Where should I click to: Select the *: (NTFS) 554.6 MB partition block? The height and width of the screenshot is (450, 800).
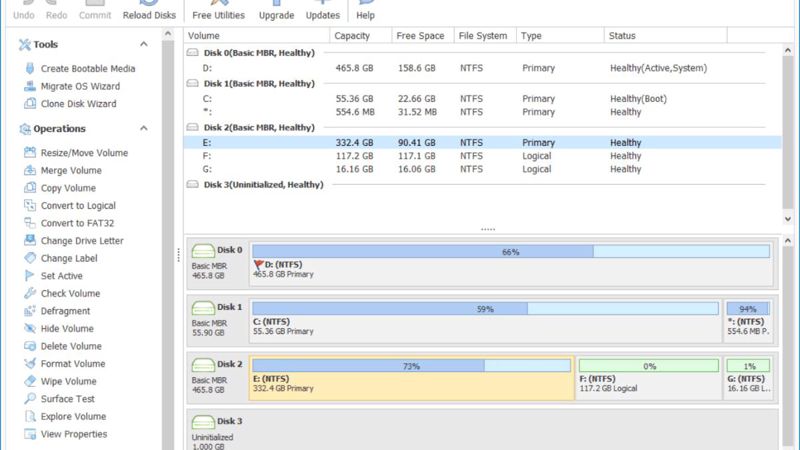[748, 320]
